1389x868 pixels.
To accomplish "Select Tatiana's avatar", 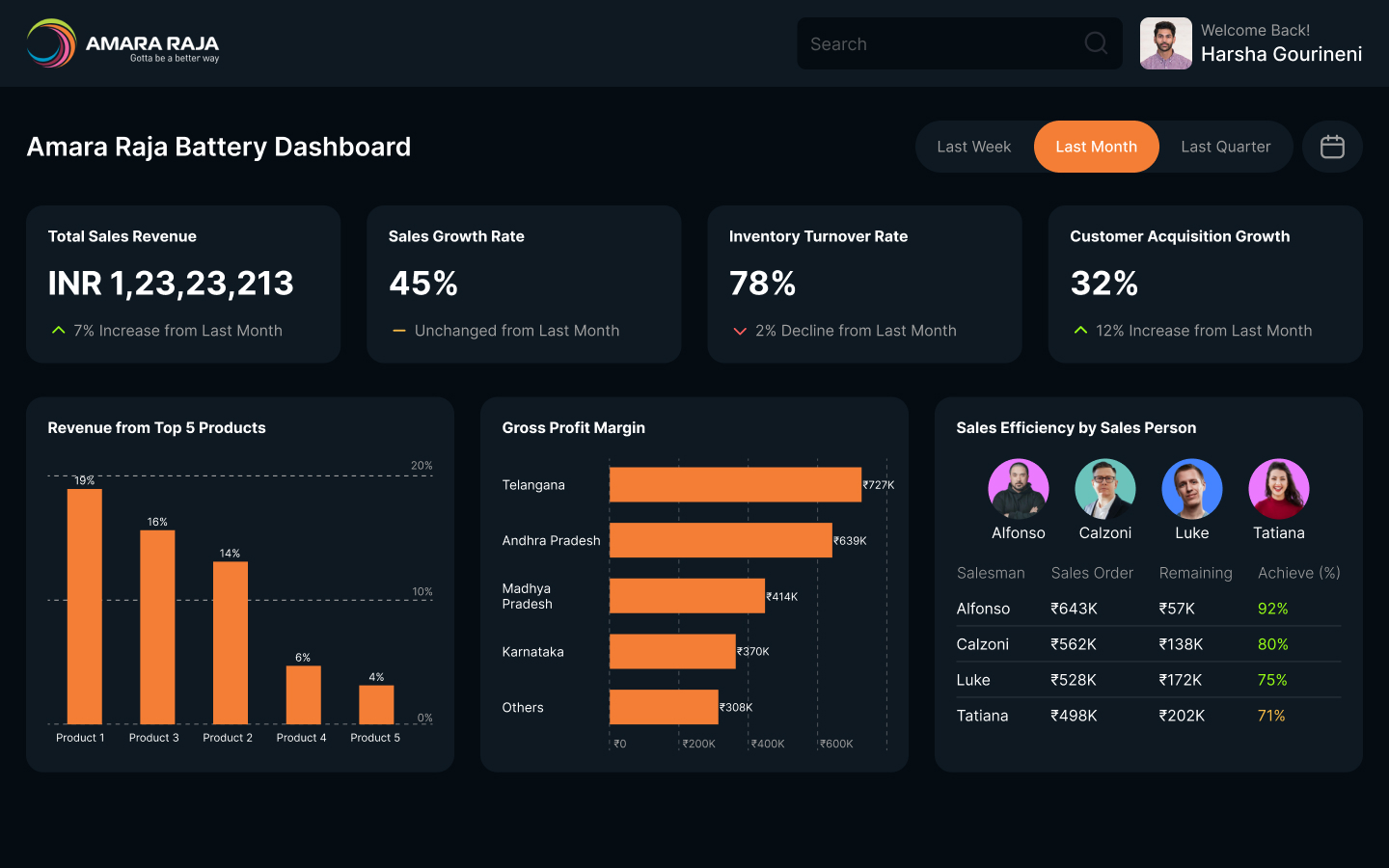I will 1279,489.
